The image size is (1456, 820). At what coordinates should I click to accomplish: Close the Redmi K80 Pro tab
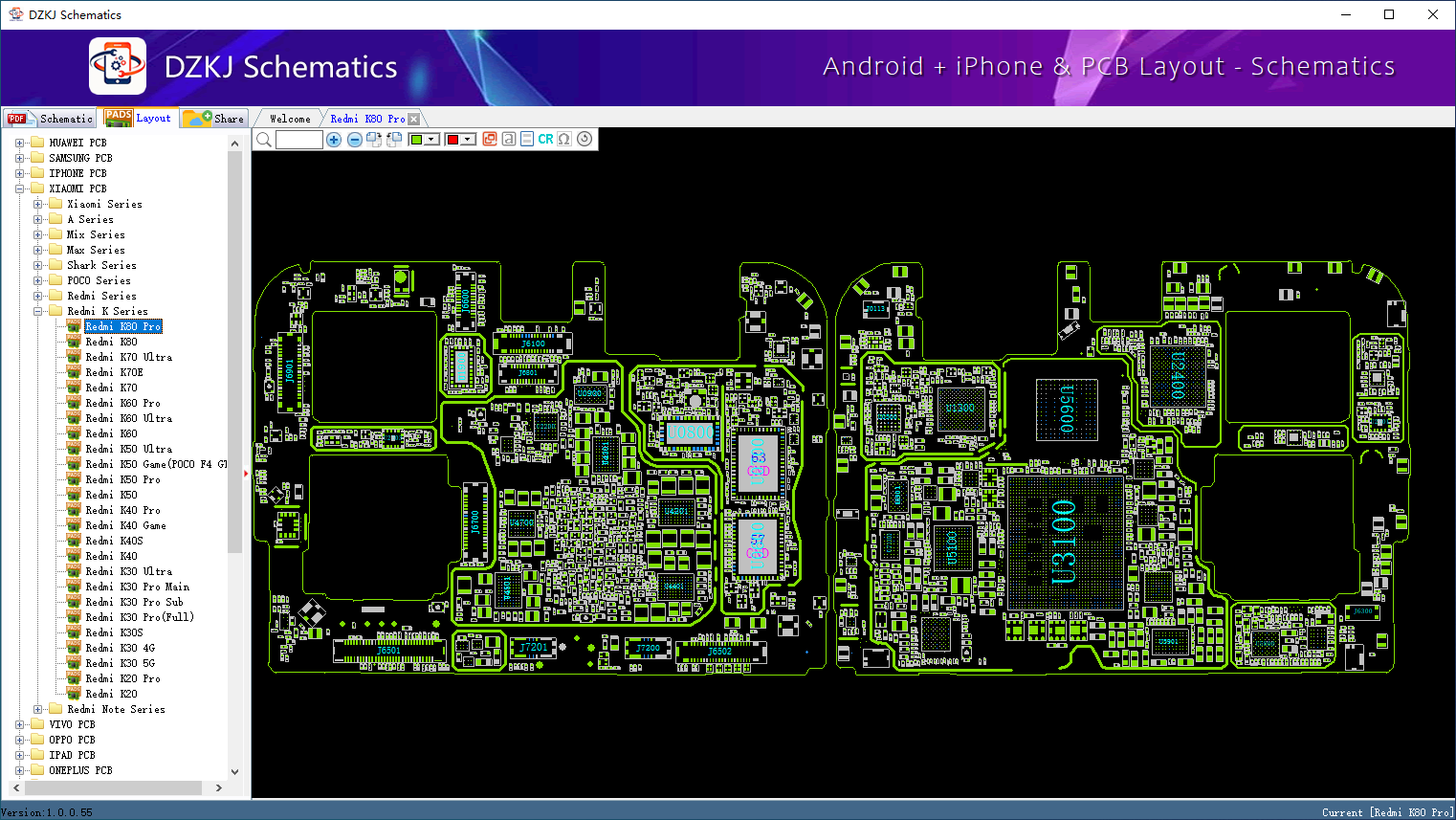point(413,119)
